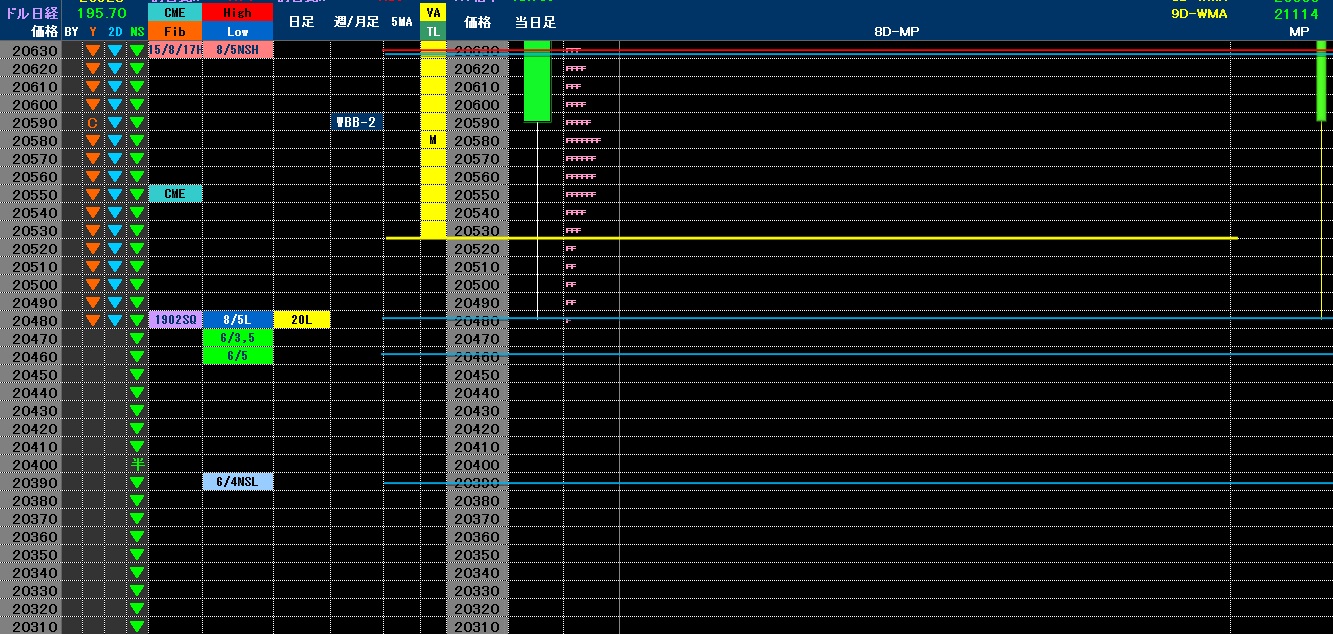Click the blue 2D triangle in row 20560
1333x634 pixels.
[x=115, y=176]
